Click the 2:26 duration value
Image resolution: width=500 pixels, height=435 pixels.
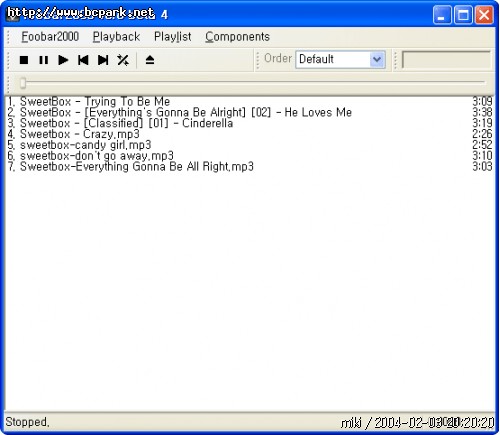click(482, 134)
